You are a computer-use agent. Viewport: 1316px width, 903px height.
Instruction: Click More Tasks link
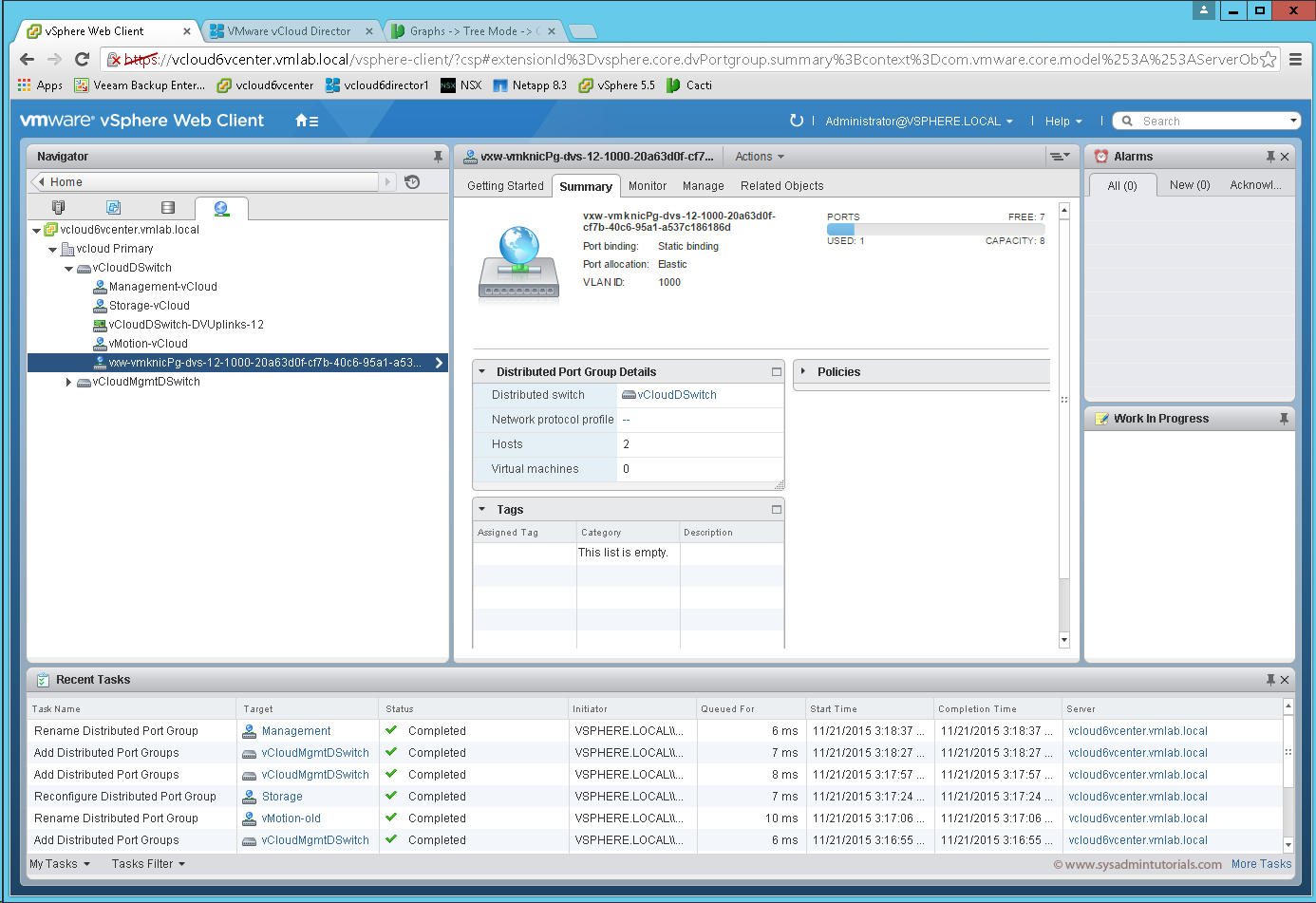click(1261, 864)
